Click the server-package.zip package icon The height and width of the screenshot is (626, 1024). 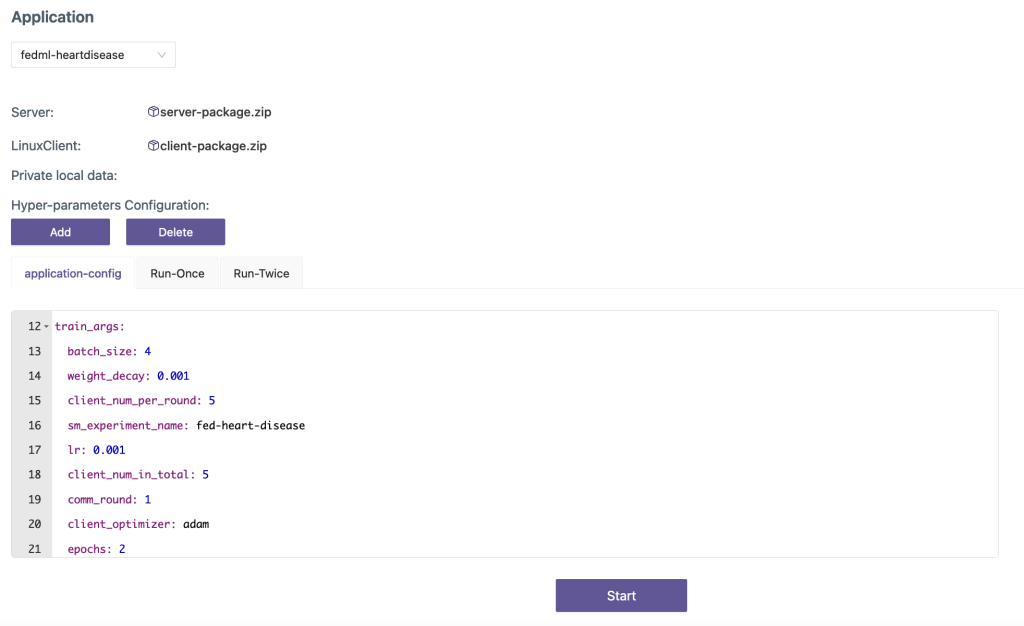[x=153, y=112]
